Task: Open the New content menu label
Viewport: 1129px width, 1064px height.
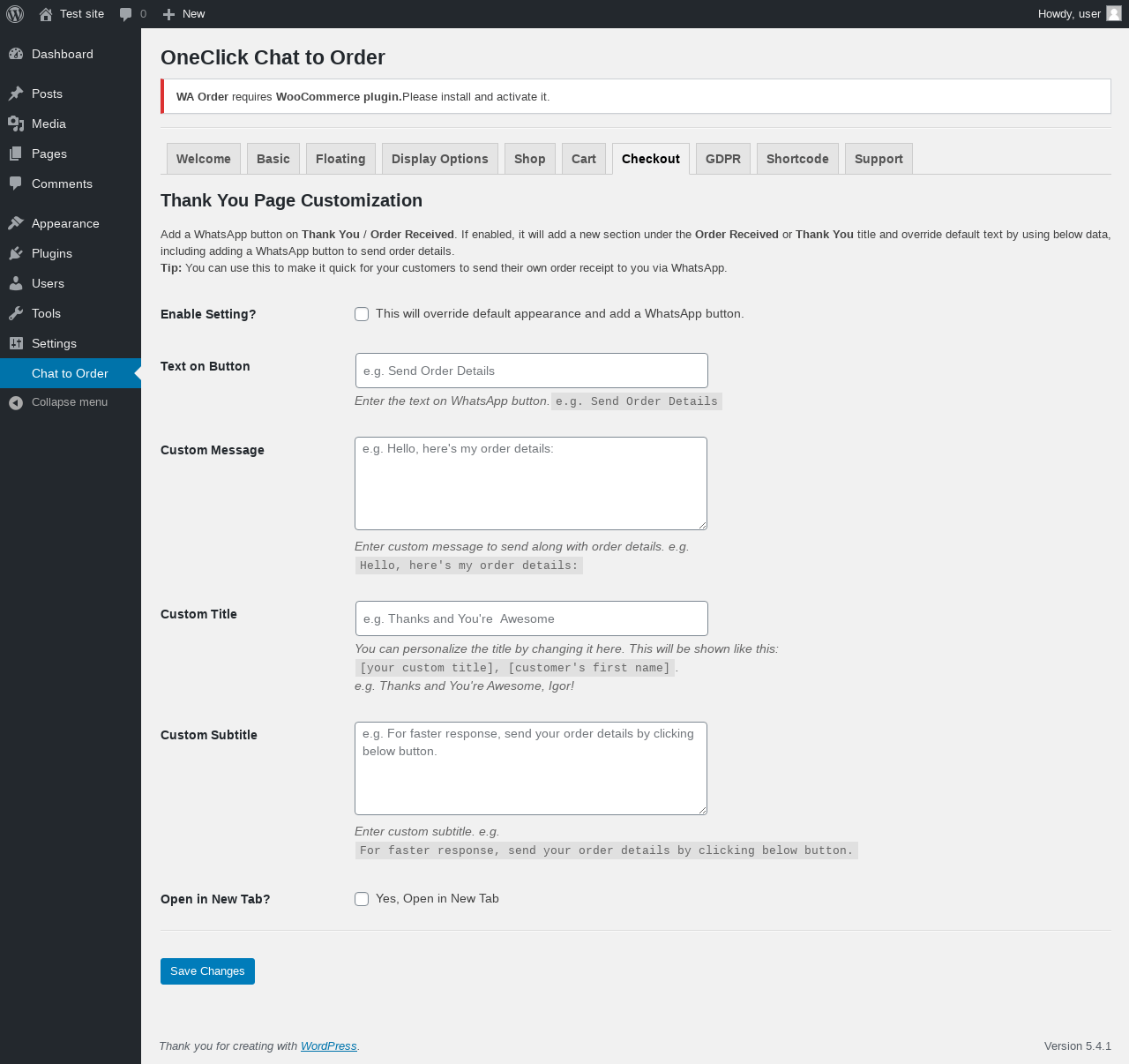Action: click(193, 14)
